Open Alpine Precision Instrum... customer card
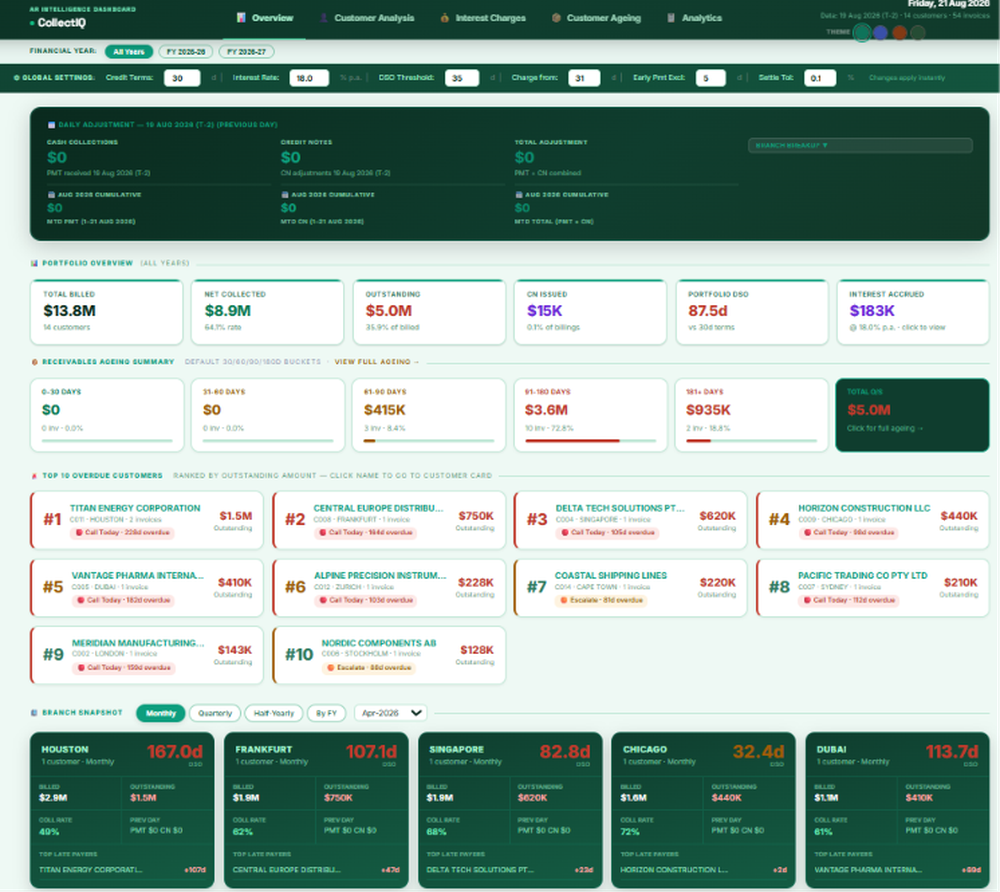This screenshot has height=892, width=1000. [x=389, y=588]
